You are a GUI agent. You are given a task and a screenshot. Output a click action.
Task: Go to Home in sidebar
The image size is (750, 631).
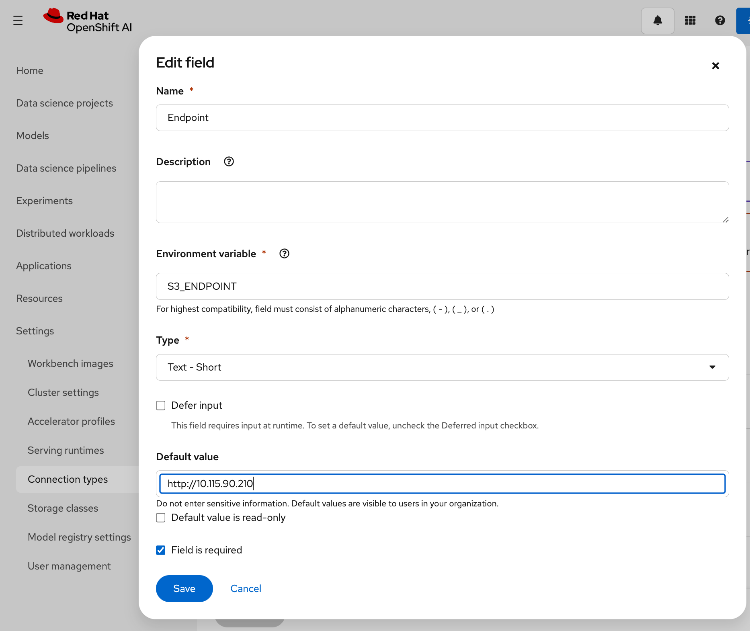pos(30,71)
